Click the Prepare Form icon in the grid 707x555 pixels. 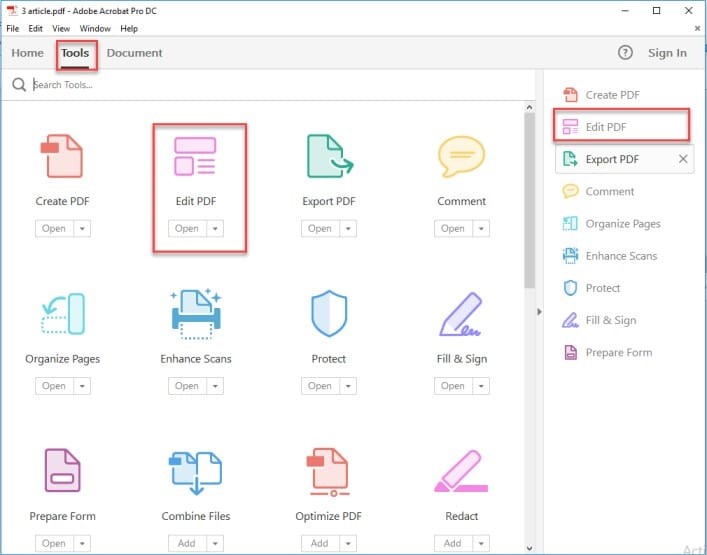63,470
